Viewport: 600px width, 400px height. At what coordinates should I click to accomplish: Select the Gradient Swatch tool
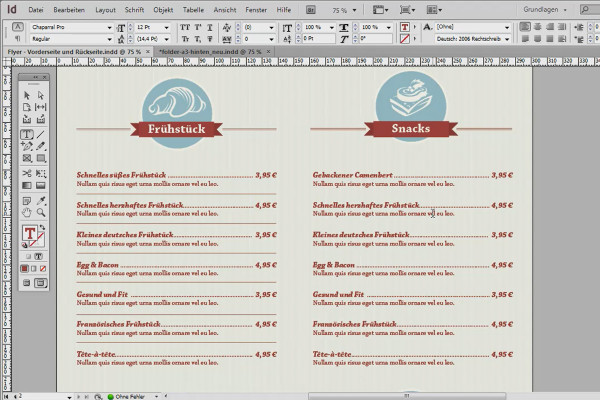click(x=26, y=186)
